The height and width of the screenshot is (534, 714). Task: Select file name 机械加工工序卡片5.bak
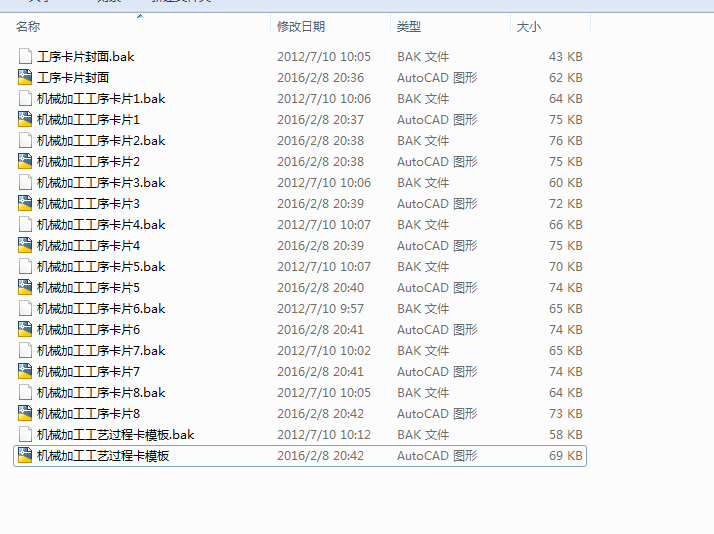(101, 266)
